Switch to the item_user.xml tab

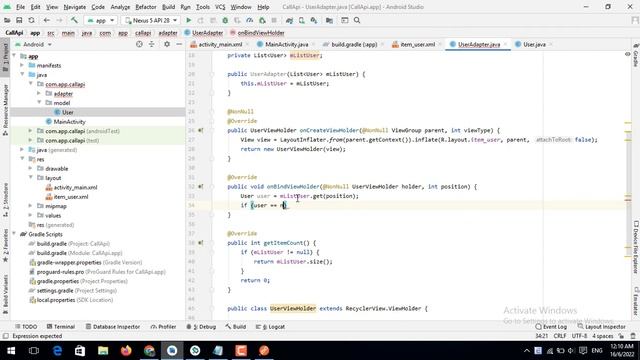[x=418, y=44]
